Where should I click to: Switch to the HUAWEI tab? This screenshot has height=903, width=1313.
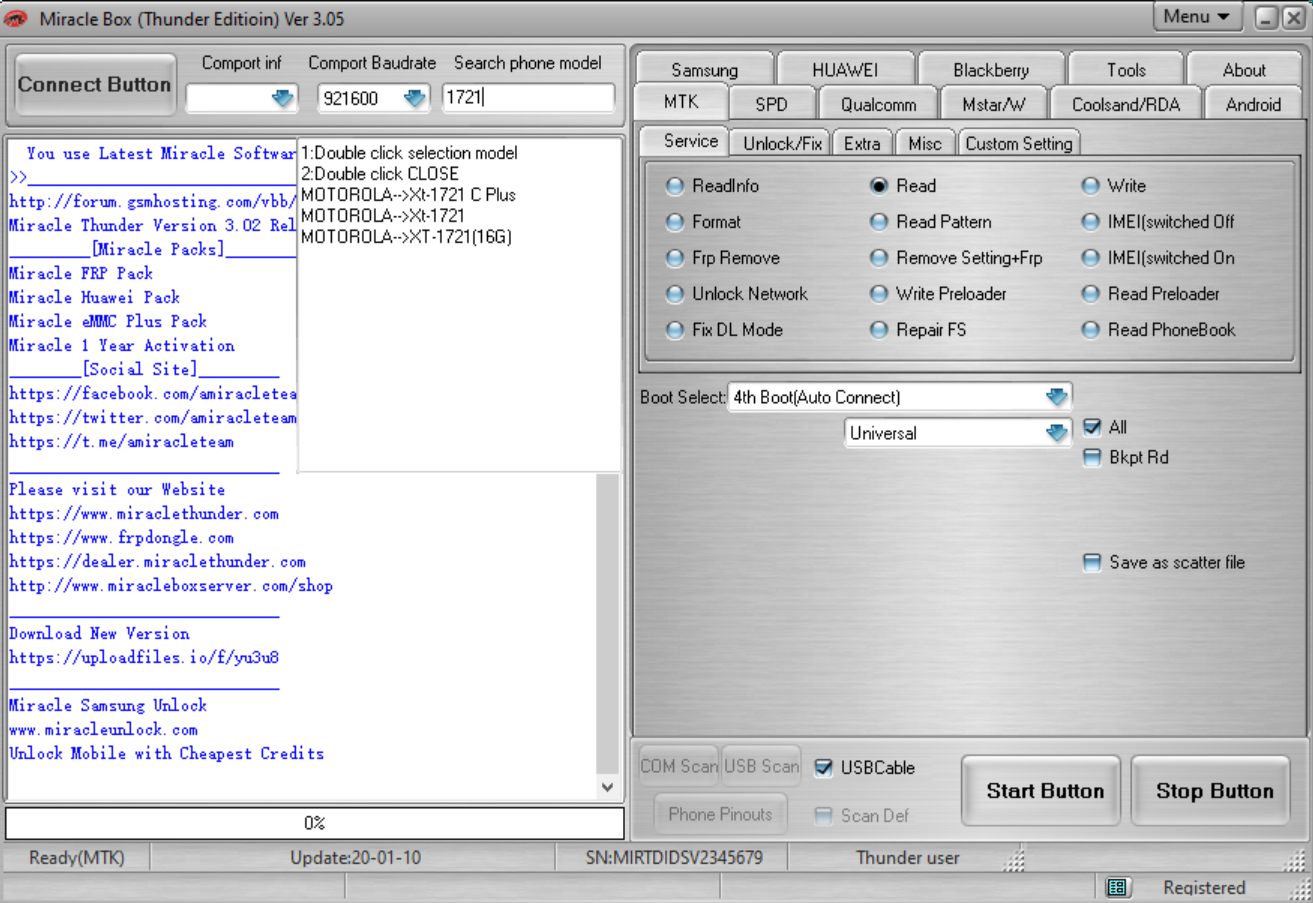click(845, 70)
